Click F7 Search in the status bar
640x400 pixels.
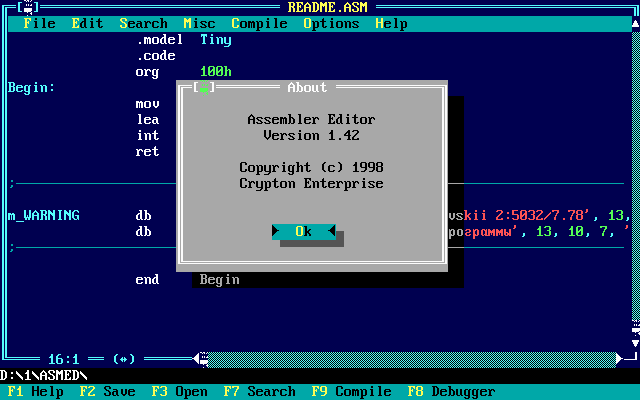(x=259, y=391)
